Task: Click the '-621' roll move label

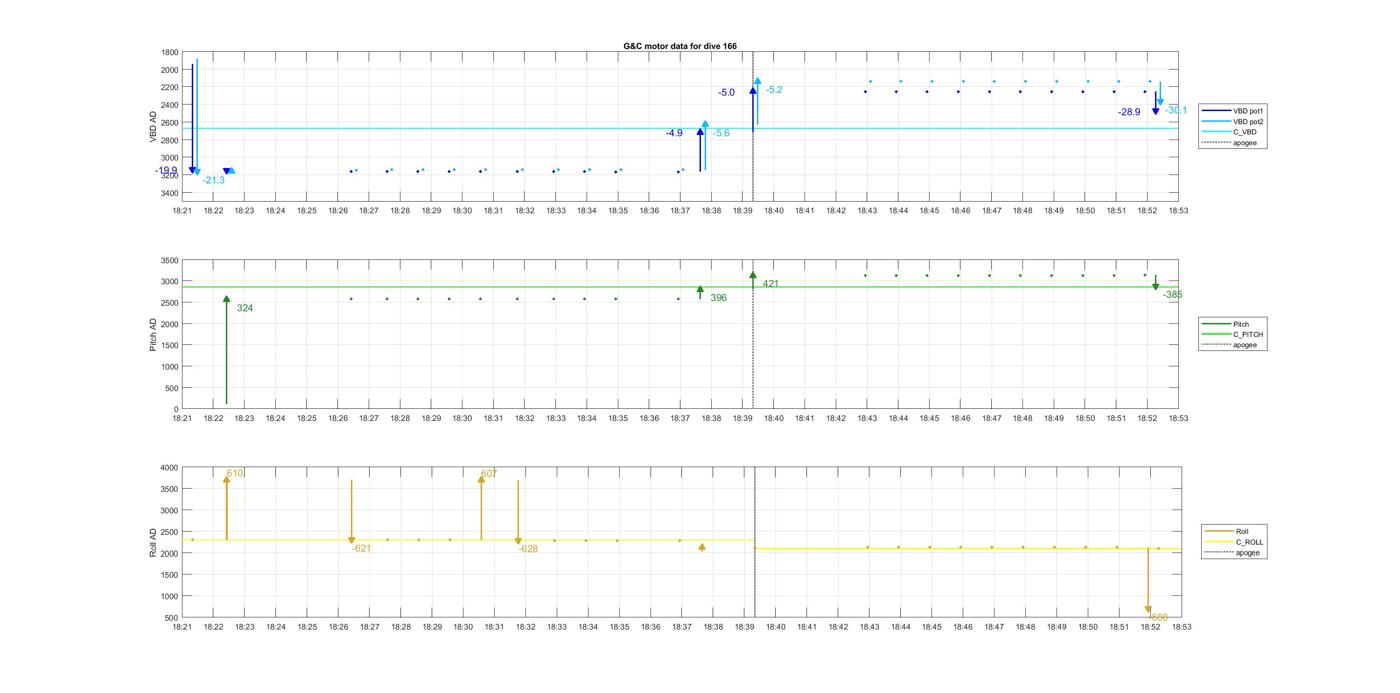Action: click(361, 548)
